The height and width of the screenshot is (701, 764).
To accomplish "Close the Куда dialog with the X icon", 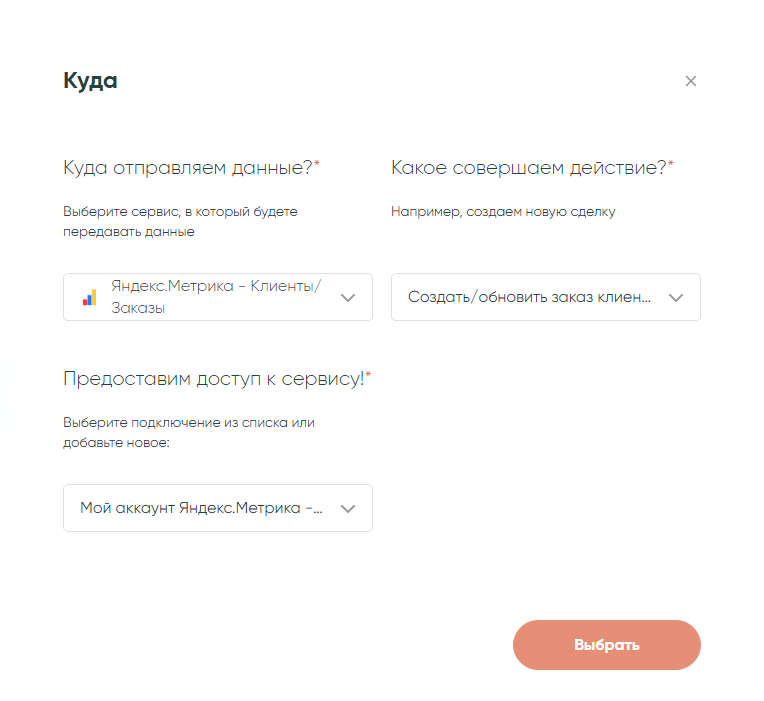I will 690,81.
